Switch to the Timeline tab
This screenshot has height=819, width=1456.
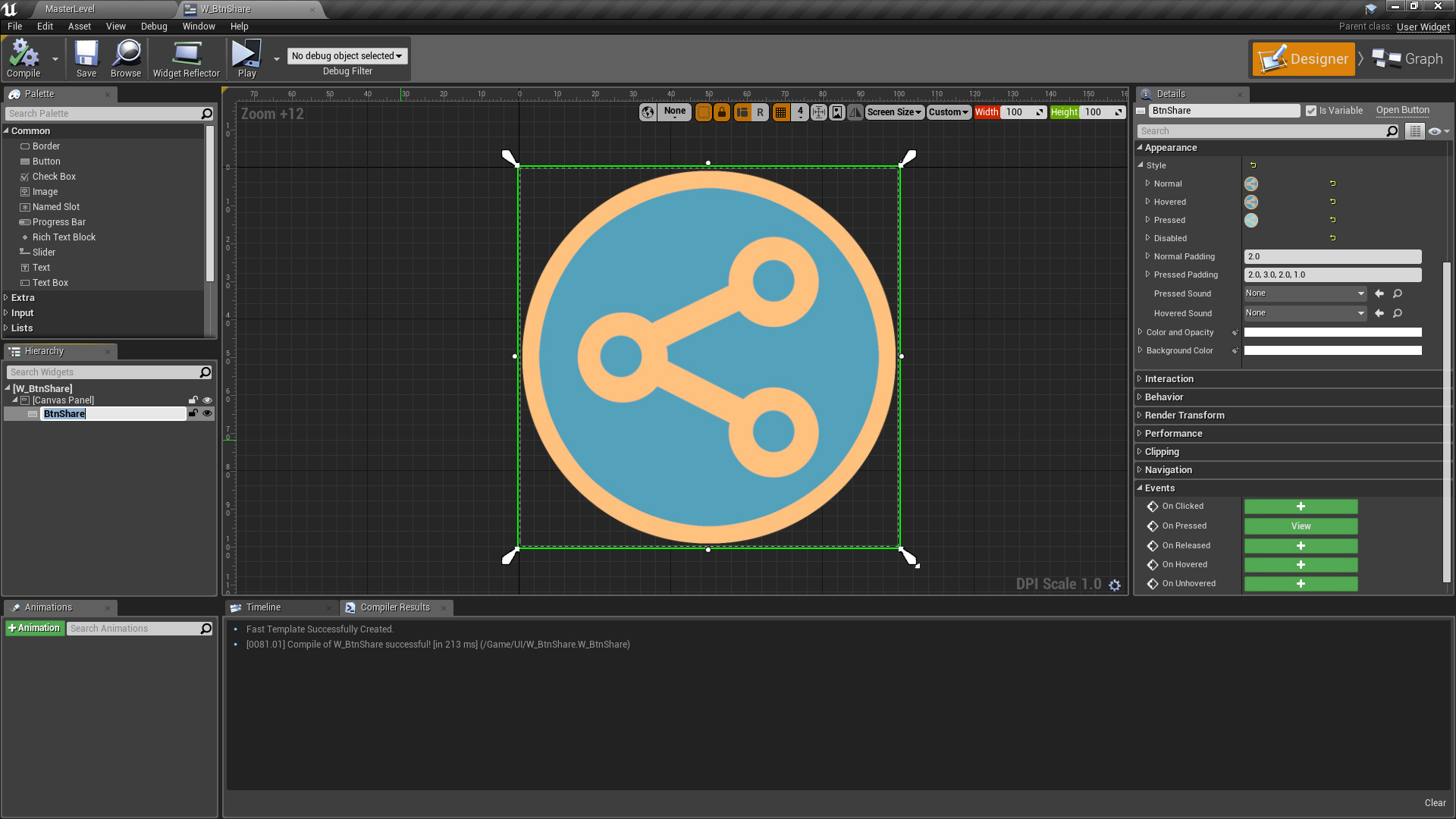coord(263,607)
